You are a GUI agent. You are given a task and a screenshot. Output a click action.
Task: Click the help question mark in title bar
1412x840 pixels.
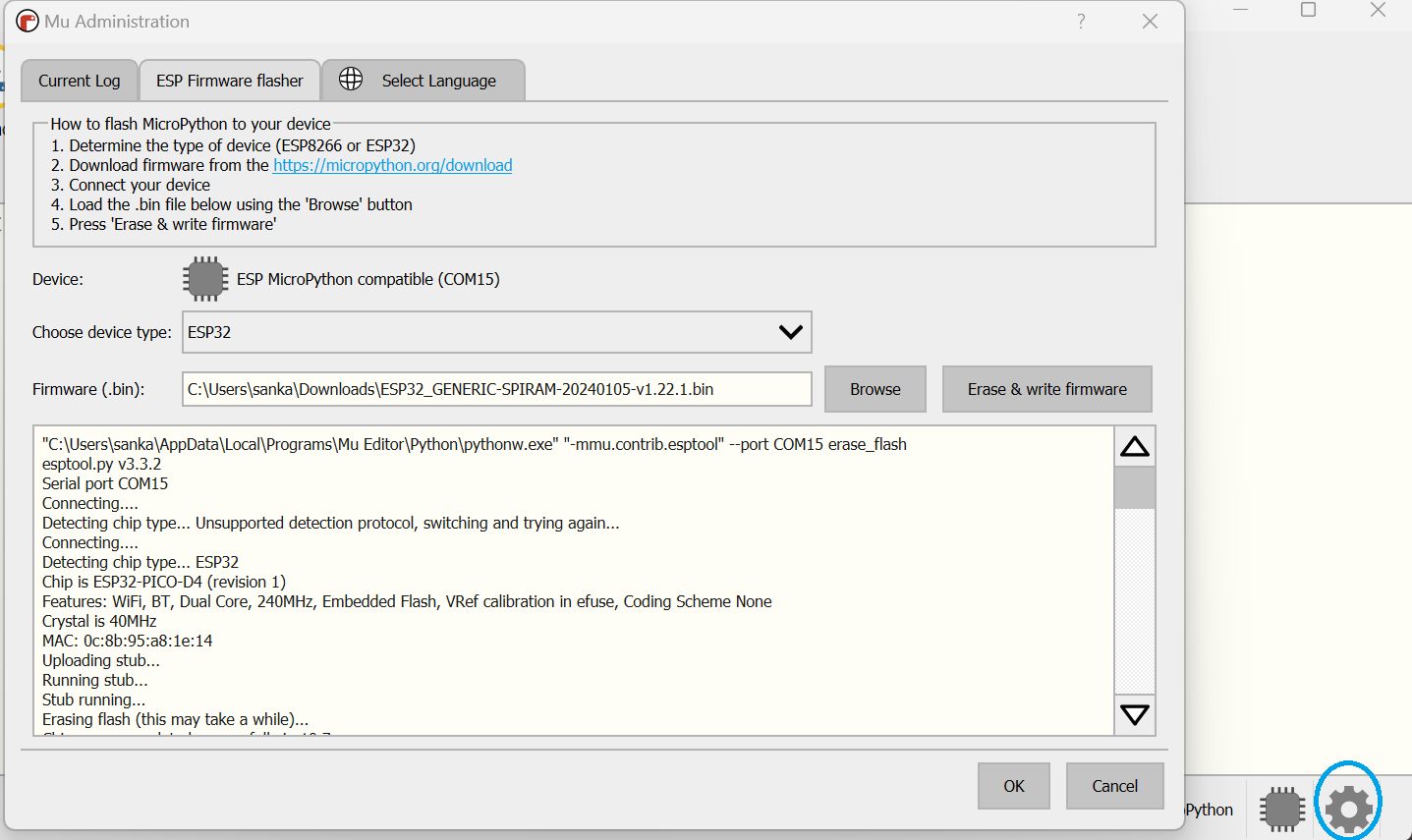coord(1081,22)
